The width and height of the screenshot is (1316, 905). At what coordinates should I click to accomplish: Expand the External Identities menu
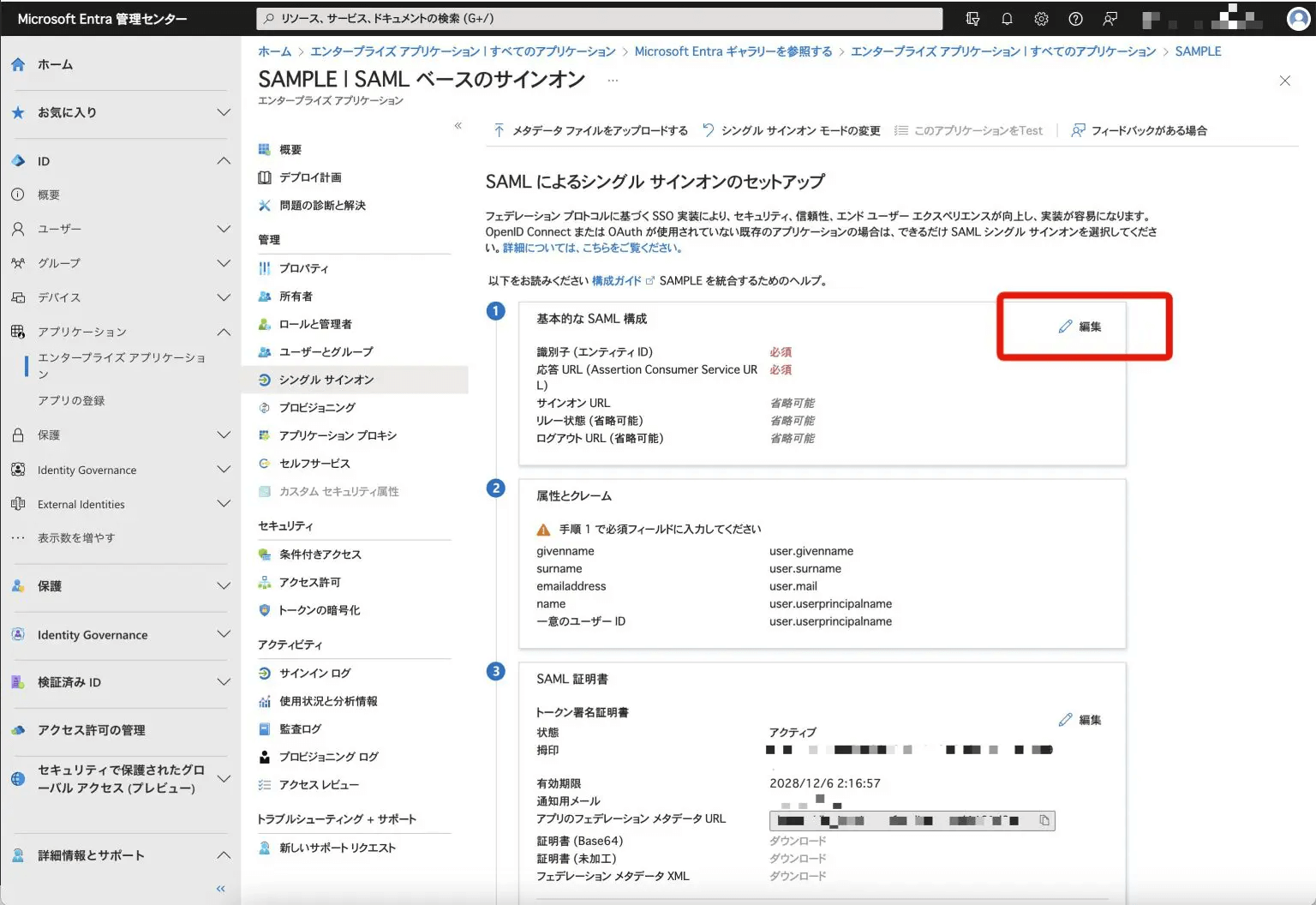tap(224, 504)
